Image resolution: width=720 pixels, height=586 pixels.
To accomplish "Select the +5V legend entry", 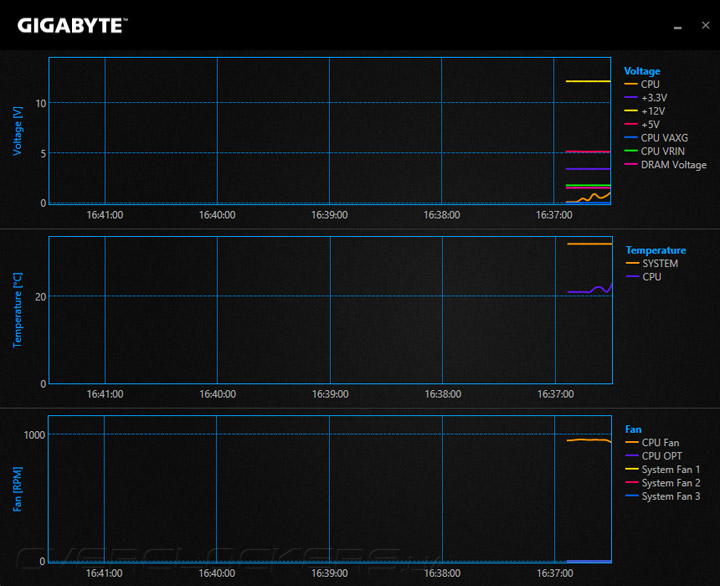I will (x=642, y=124).
